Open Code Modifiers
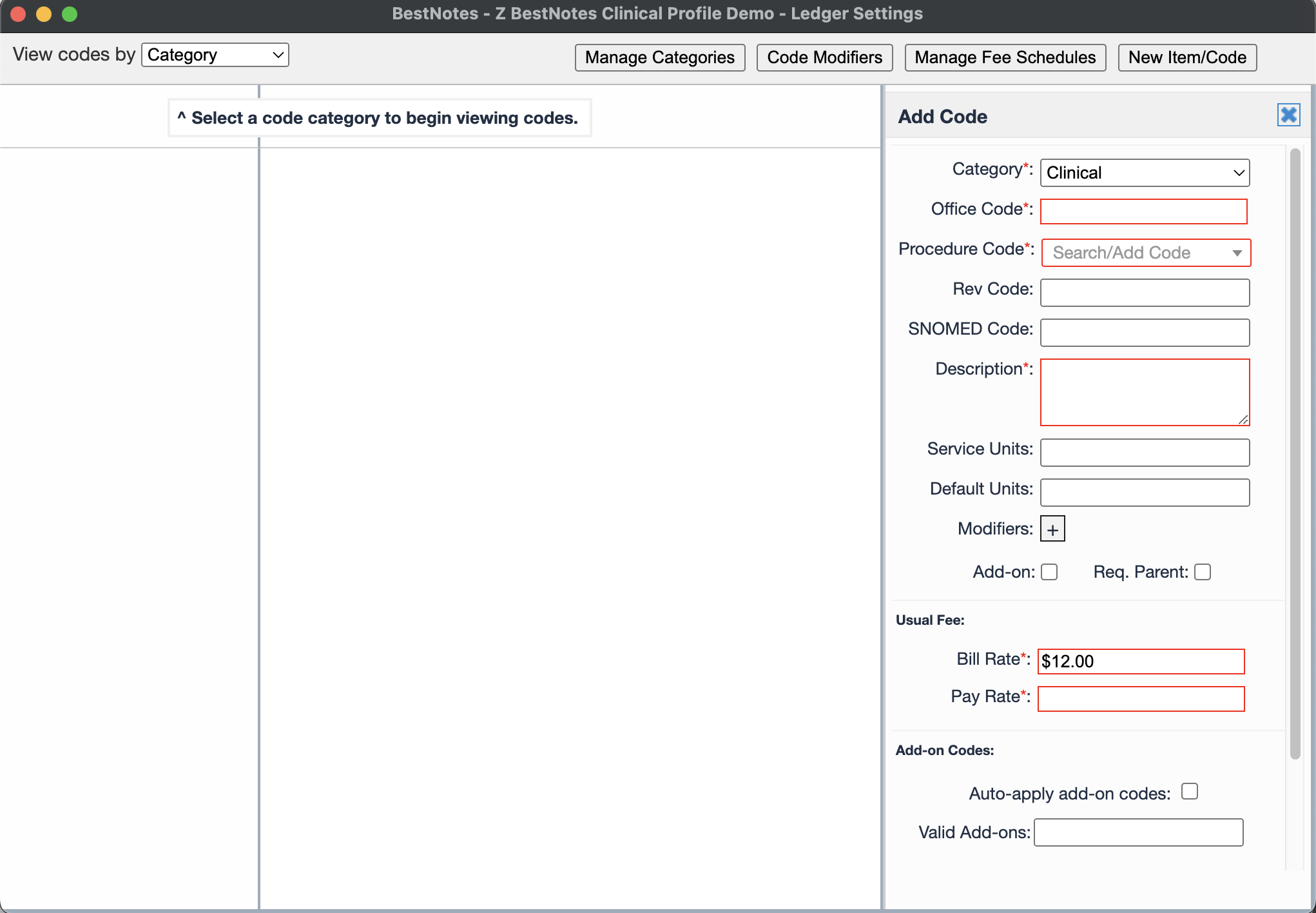 coord(824,57)
